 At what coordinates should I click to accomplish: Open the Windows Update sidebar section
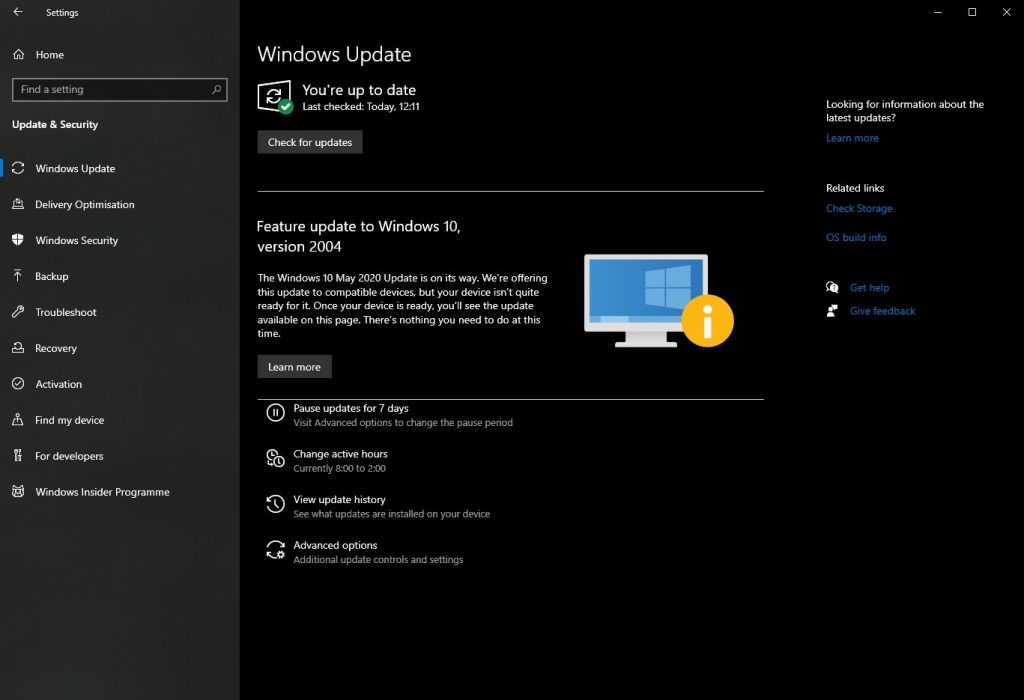click(x=120, y=168)
